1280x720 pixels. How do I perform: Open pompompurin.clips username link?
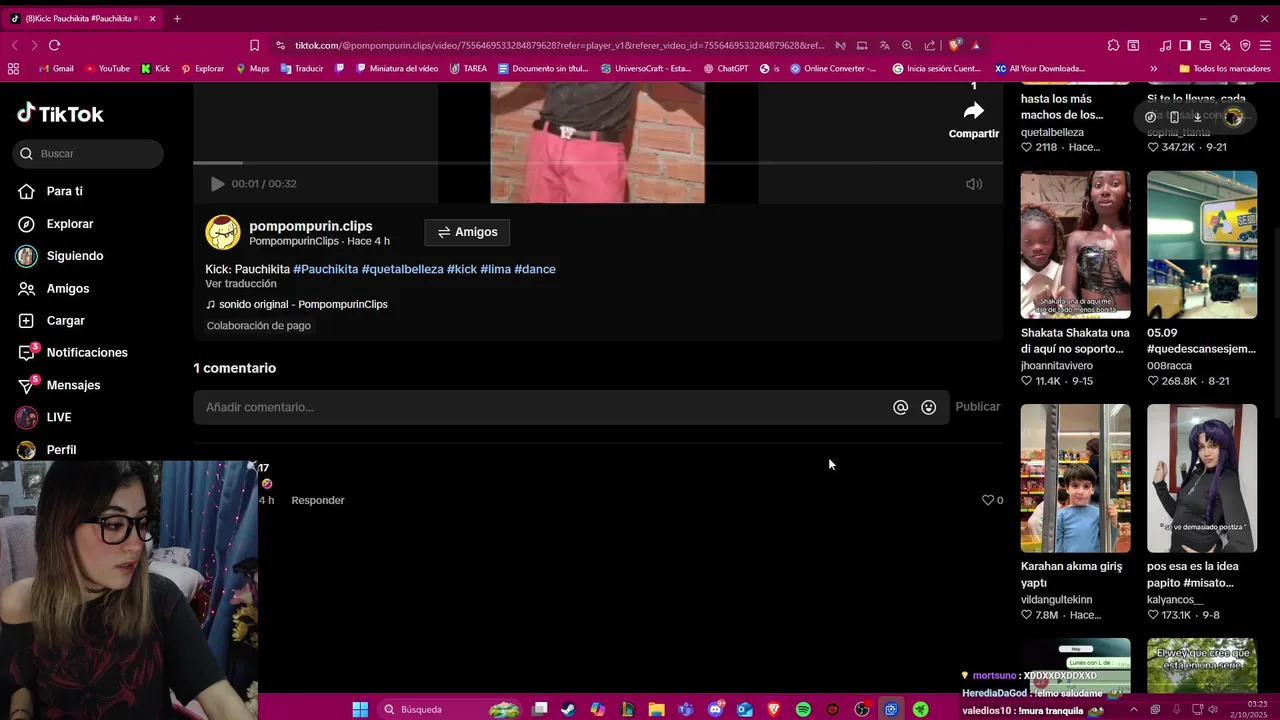click(x=310, y=226)
